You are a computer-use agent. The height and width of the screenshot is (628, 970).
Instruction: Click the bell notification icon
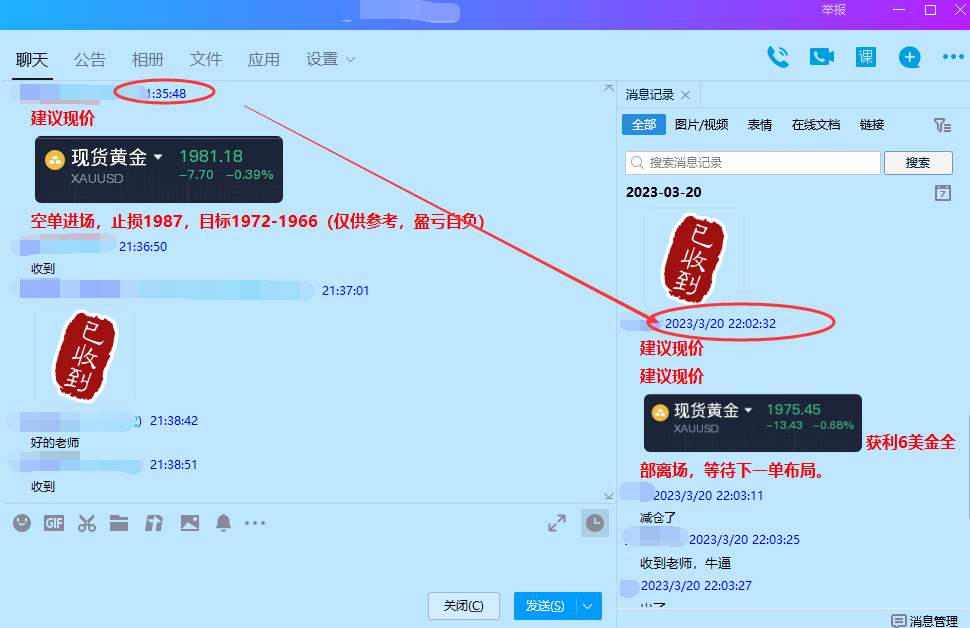(x=223, y=523)
